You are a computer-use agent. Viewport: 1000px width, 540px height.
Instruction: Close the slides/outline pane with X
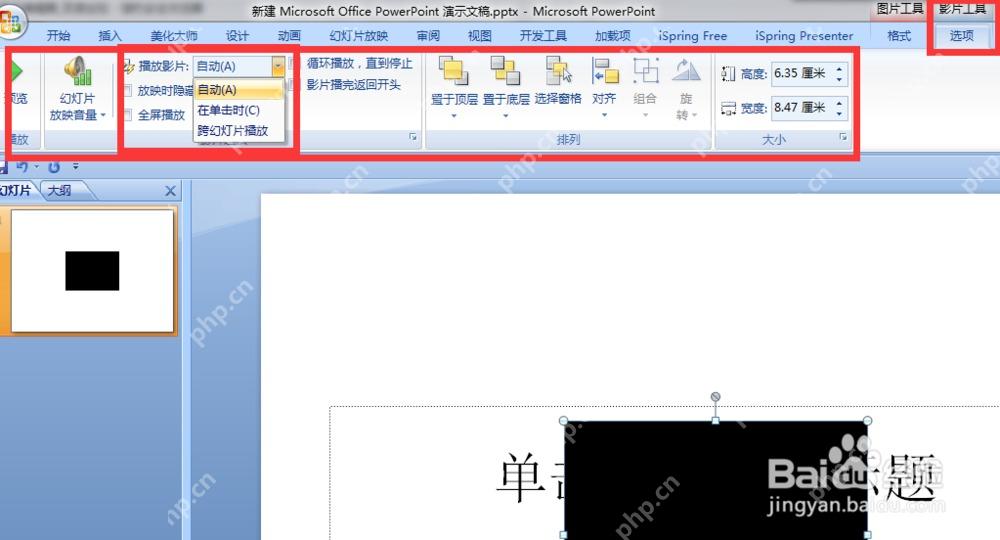[x=170, y=191]
